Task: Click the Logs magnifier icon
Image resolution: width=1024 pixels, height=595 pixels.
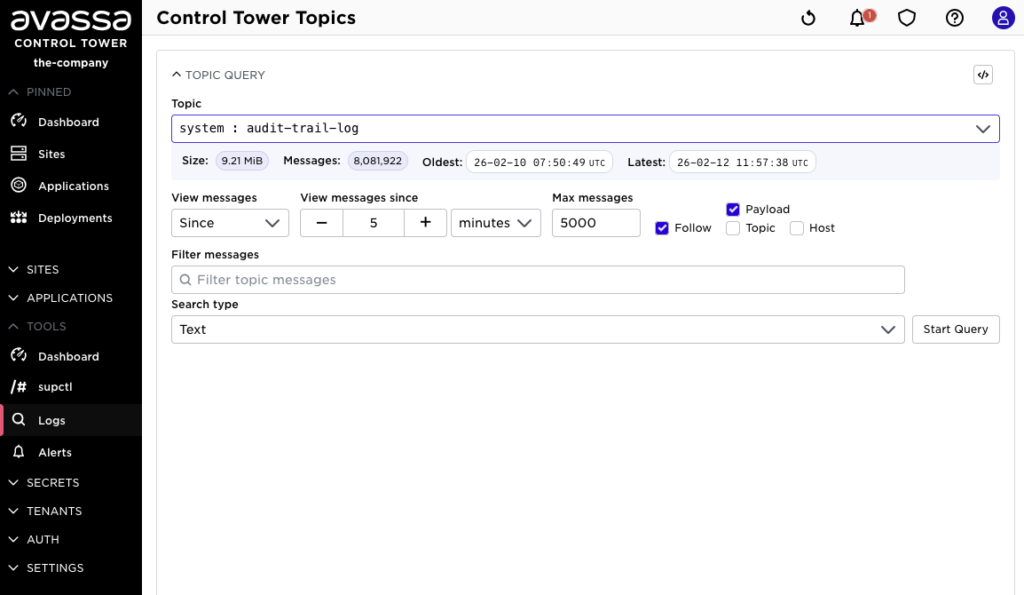Action: click(19, 419)
